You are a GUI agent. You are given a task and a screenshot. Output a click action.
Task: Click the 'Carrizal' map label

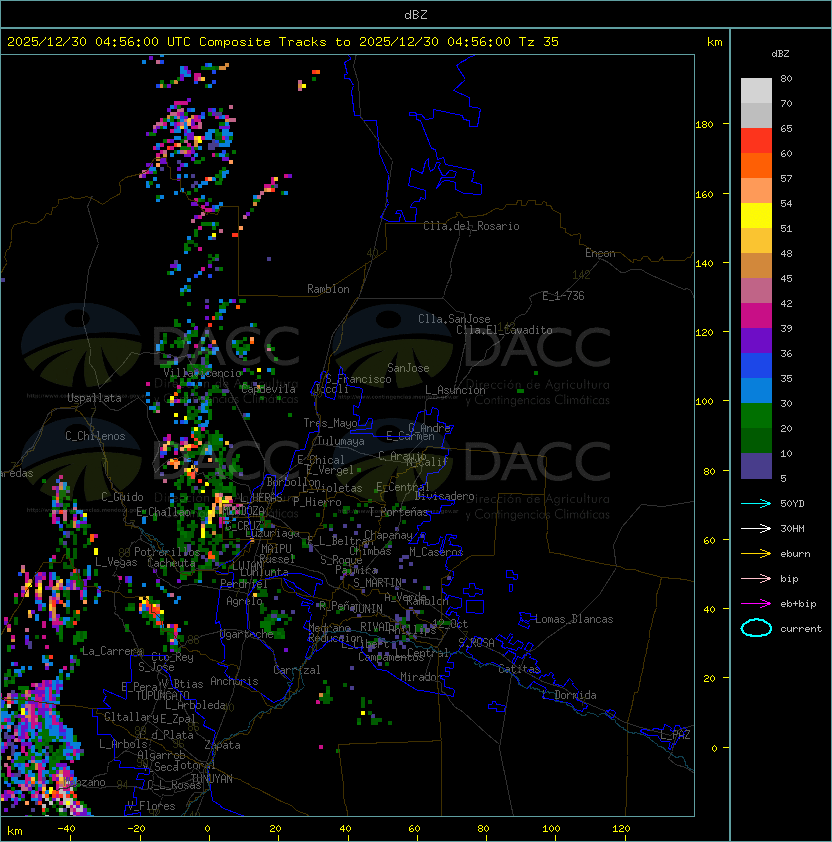(x=296, y=670)
